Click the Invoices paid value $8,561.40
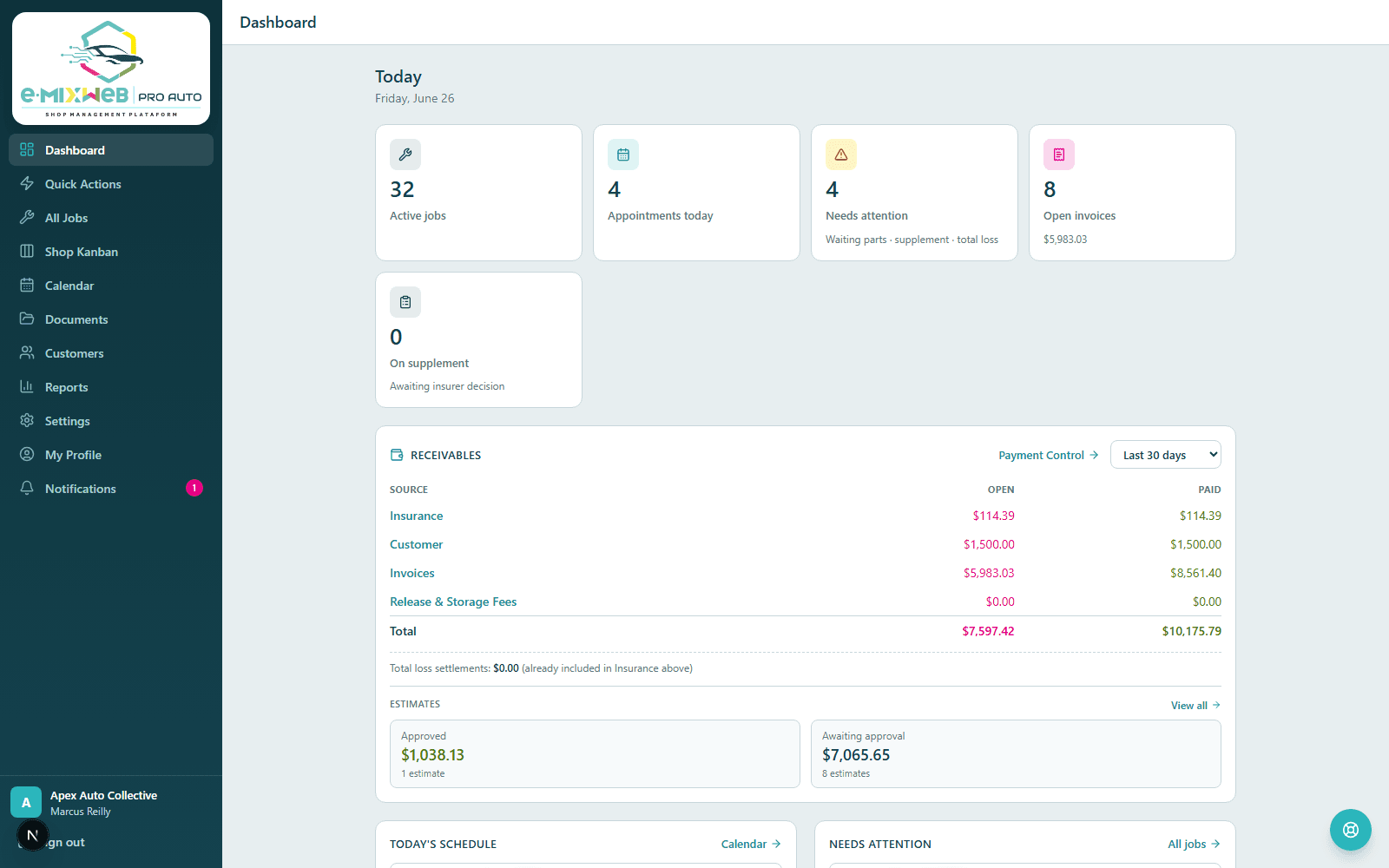 point(1195,573)
